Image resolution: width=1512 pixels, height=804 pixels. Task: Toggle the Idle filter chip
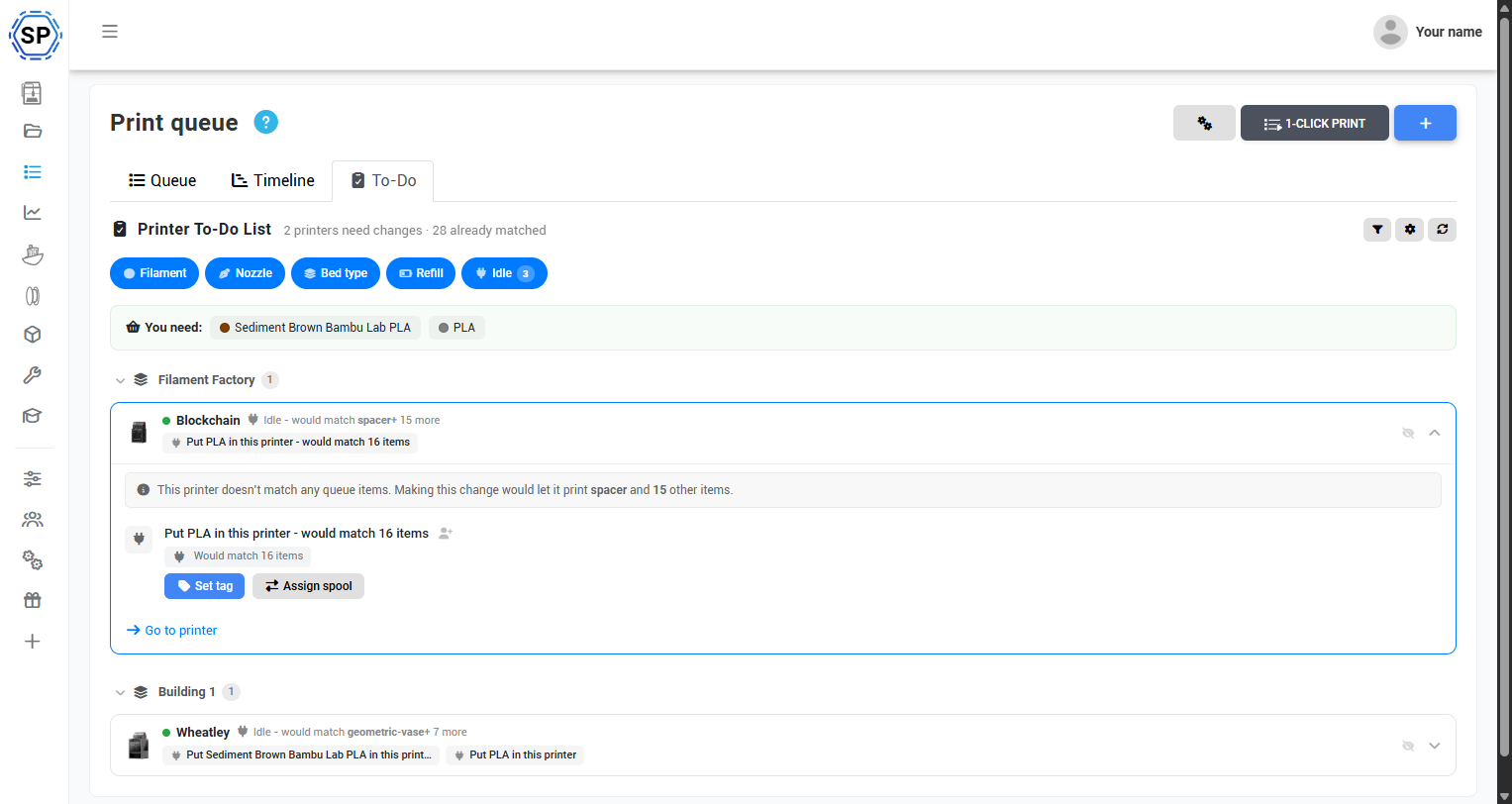pyautogui.click(x=504, y=273)
